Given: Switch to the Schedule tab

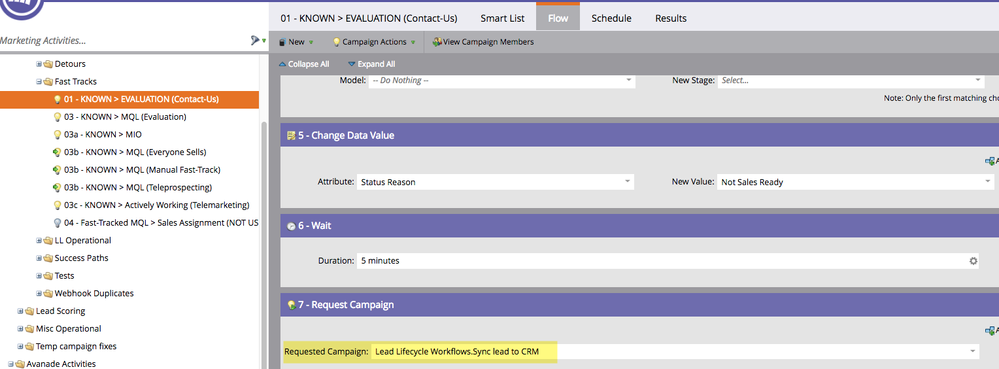Looking at the screenshot, I should point(611,18).
